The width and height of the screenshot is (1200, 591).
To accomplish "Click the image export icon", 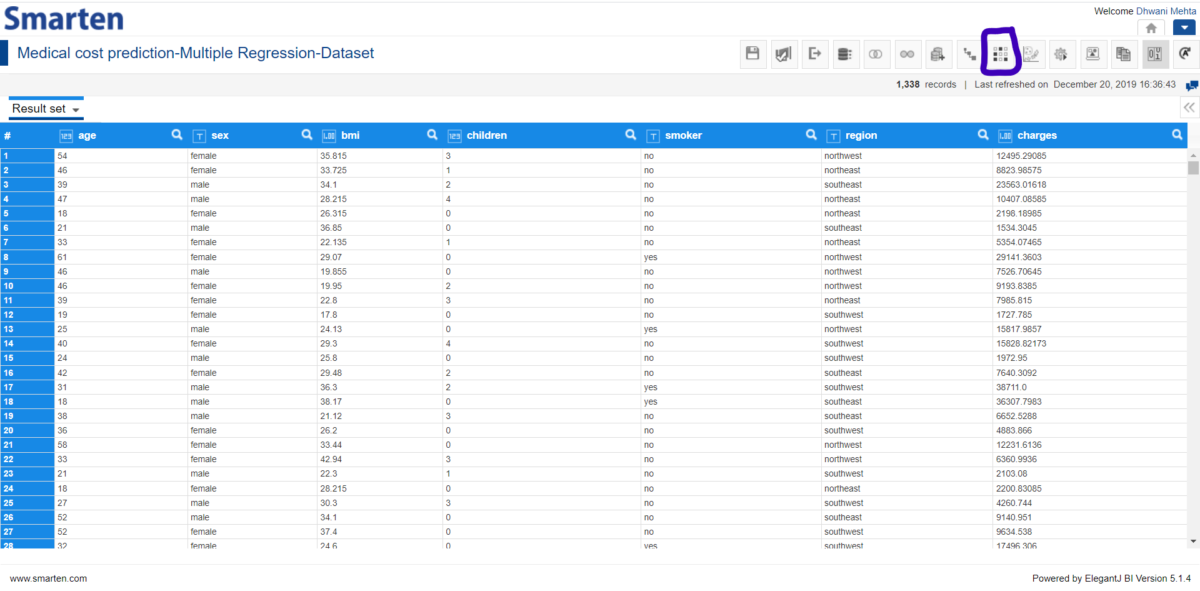I will [x=1092, y=54].
